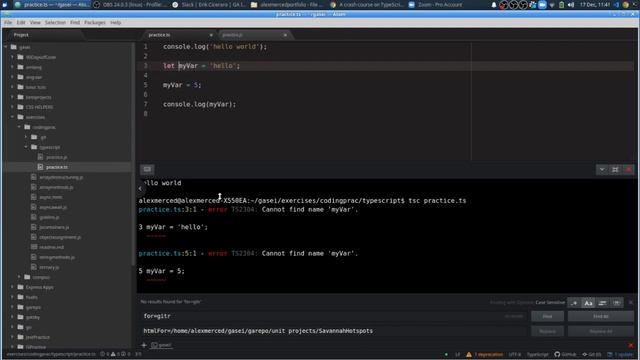The image size is (640, 360).
Task: Collapse the gasei root folder
Action: tap(6, 47)
